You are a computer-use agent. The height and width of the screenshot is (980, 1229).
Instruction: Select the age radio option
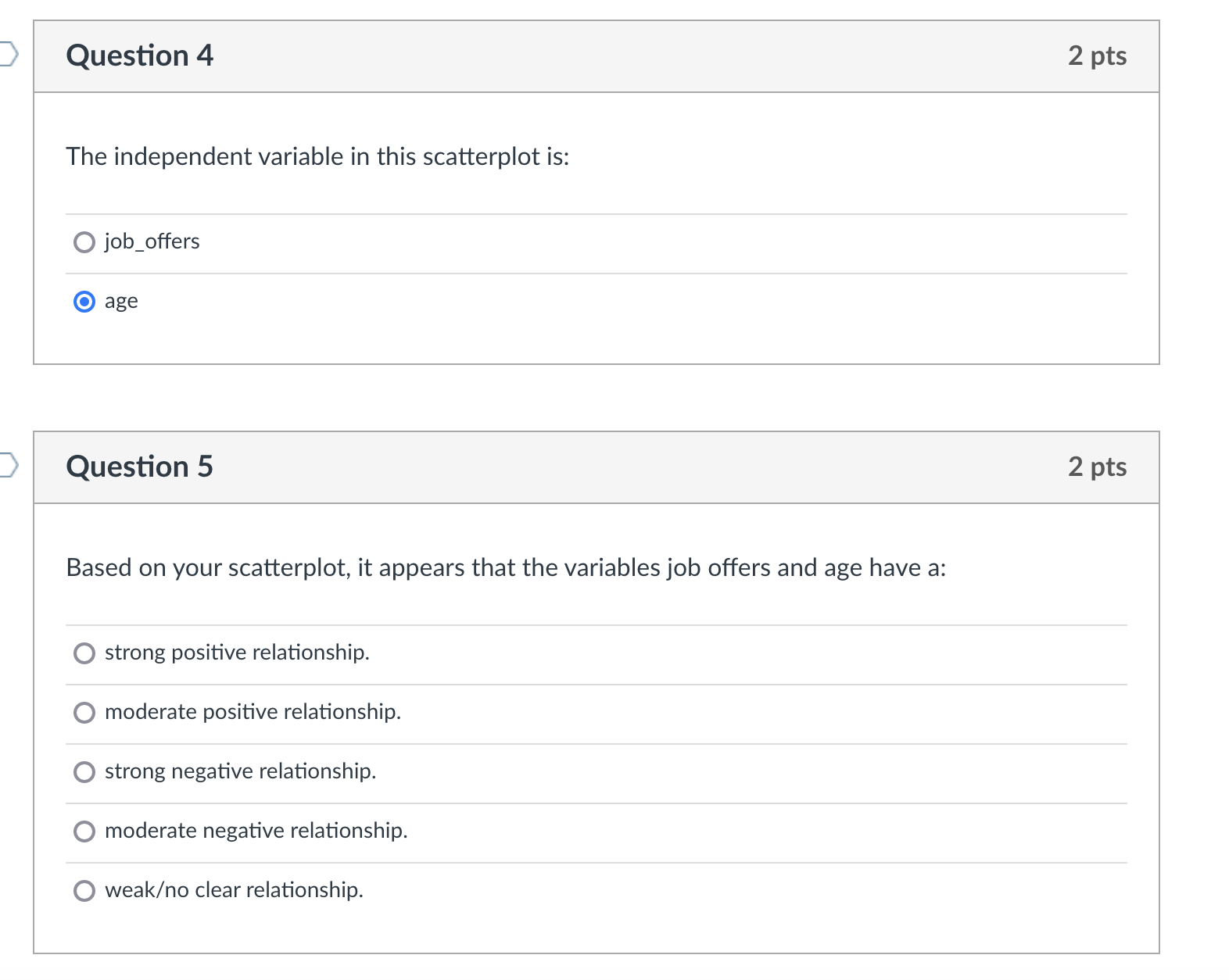(84, 302)
